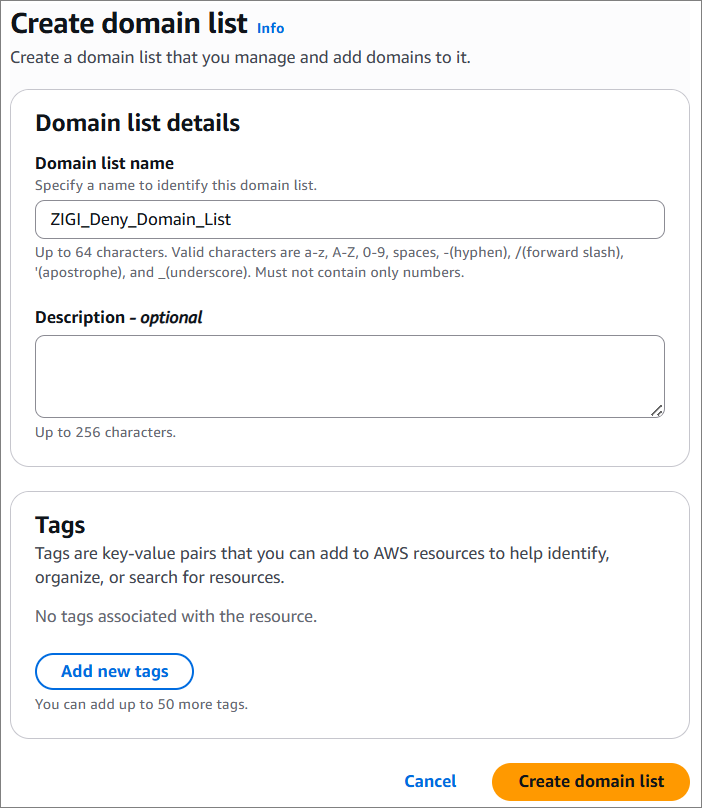Click the 'Specify a name to identify' hint text

coord(176,186)
